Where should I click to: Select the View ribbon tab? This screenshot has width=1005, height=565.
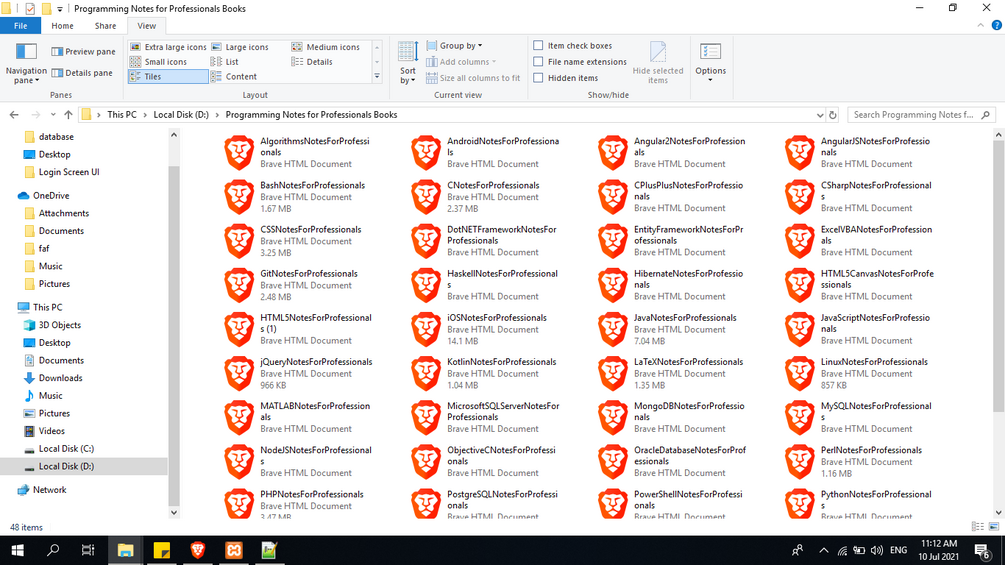[x=146, y=26]
